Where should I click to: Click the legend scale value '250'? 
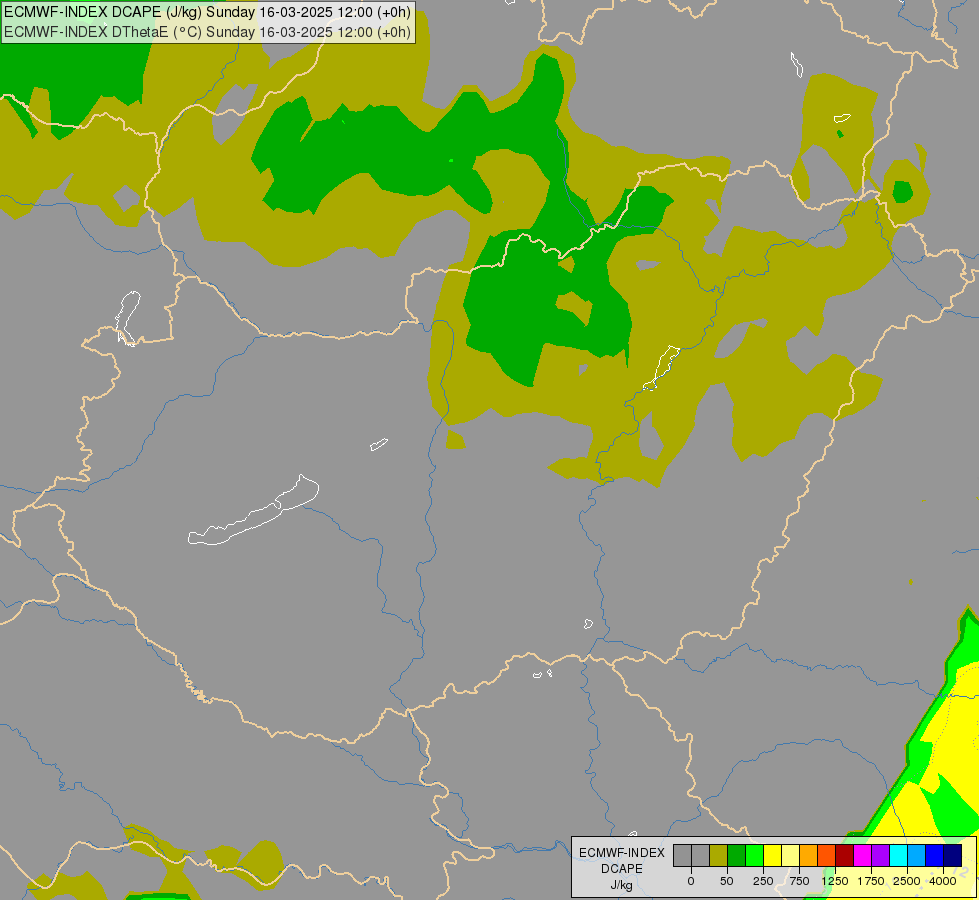point(763,881)
